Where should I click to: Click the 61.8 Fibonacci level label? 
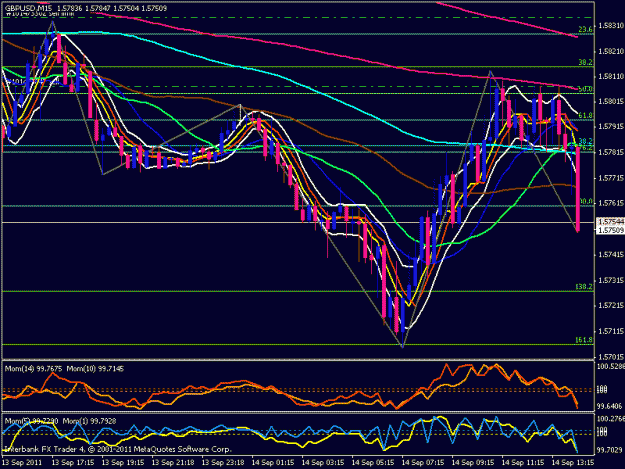[x=585, y=116]
